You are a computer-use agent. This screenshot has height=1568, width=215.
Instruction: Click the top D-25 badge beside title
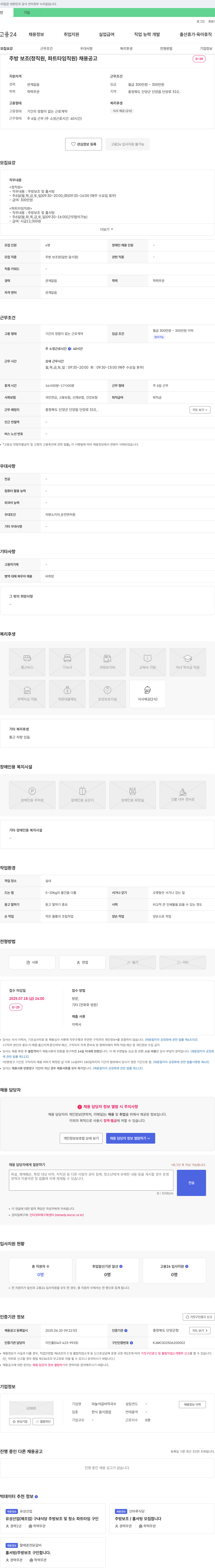click(199, 59)
